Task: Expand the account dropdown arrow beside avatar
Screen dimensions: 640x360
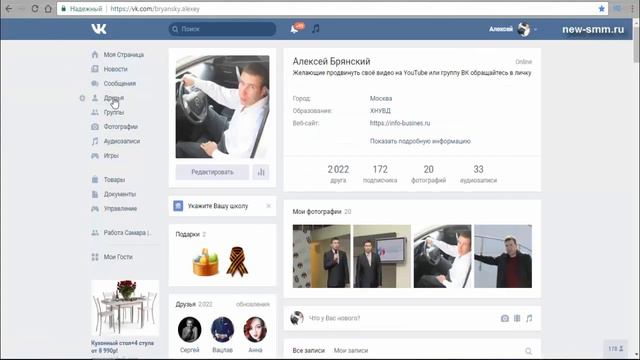Action: coord(535,29)
